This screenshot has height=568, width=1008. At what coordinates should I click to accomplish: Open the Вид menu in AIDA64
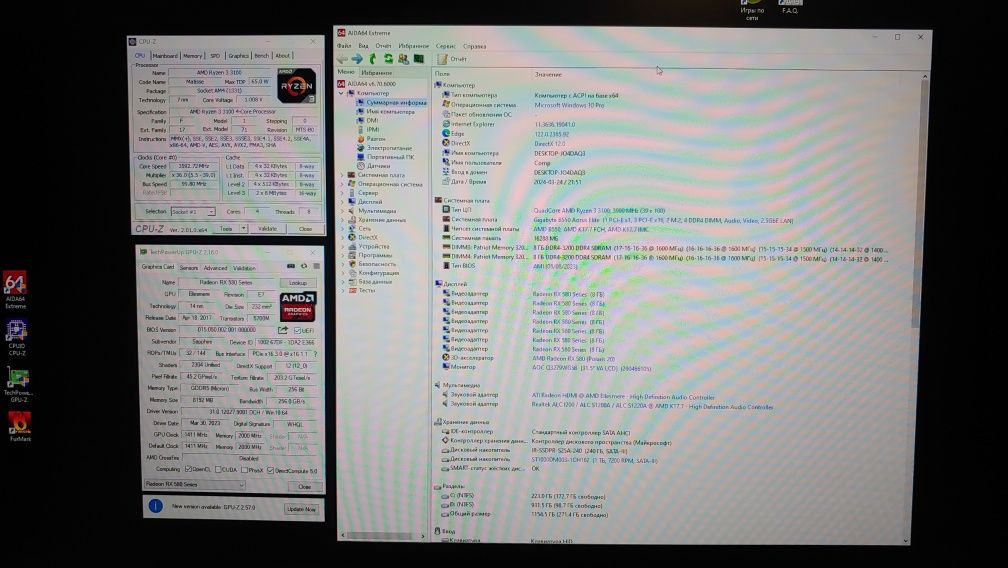363,46
